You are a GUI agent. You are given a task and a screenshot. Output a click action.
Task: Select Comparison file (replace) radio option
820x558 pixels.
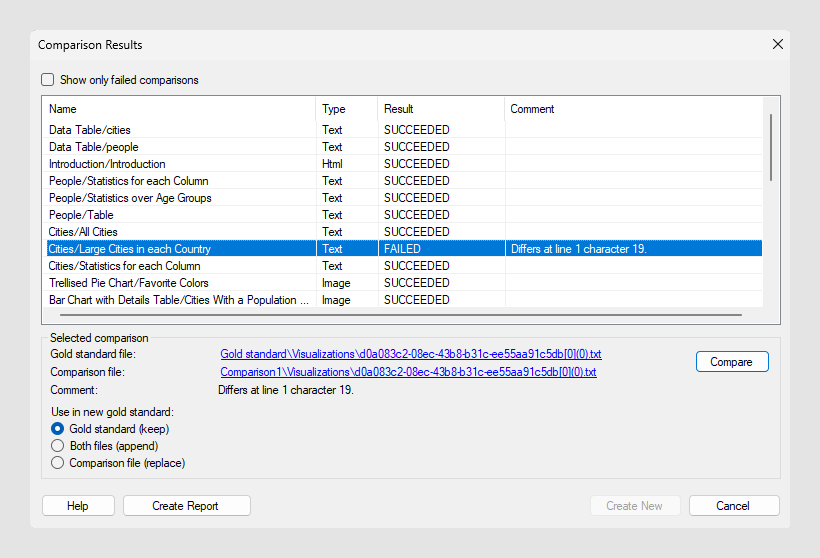coord(58,463)
